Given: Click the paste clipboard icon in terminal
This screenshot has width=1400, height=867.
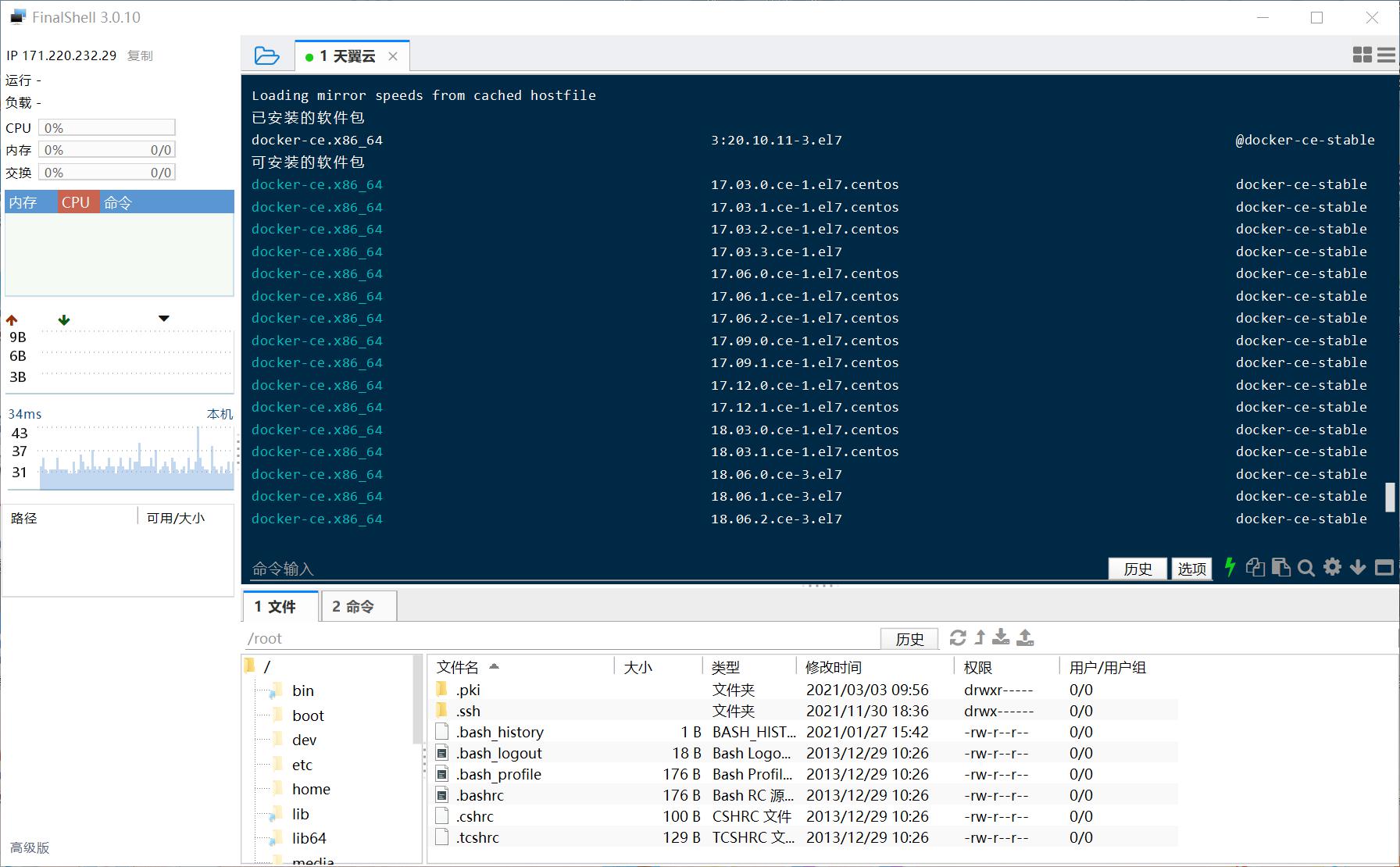Looking at the screenshot, I should pyautogui.click(x=1280, y=567).
